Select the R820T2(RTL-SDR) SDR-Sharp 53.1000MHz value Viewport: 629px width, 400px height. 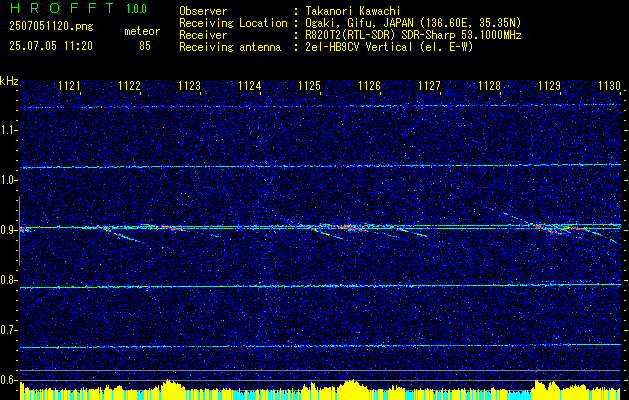click(413, 35)
